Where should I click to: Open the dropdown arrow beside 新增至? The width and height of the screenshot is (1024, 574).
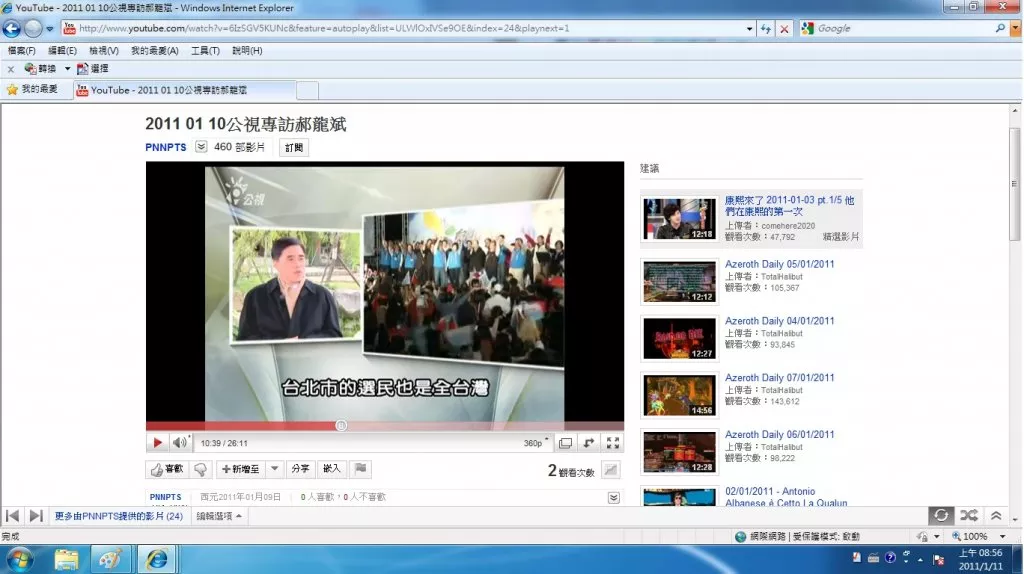pyautogui.click(x=274, y=469)
